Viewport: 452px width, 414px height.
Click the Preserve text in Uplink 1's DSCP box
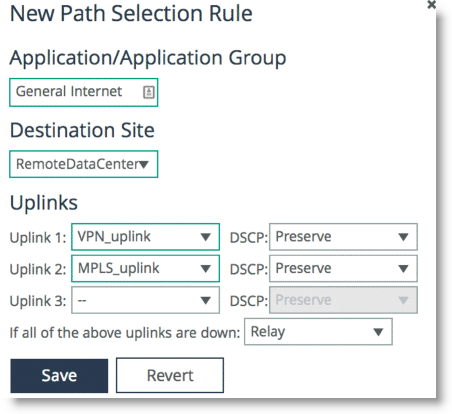303,237
